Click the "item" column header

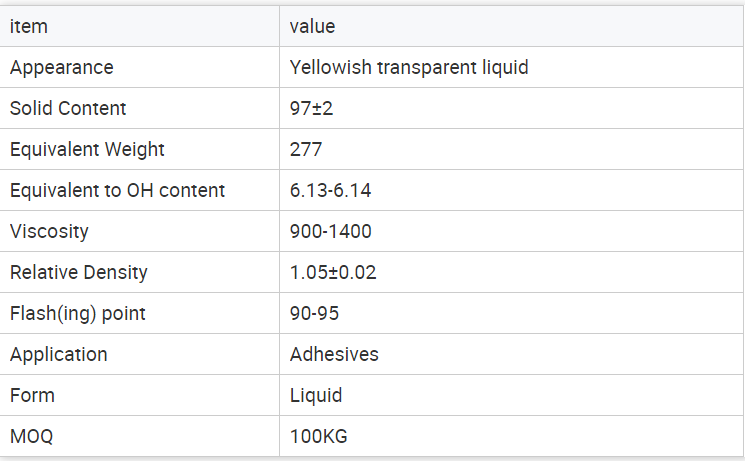29,27
